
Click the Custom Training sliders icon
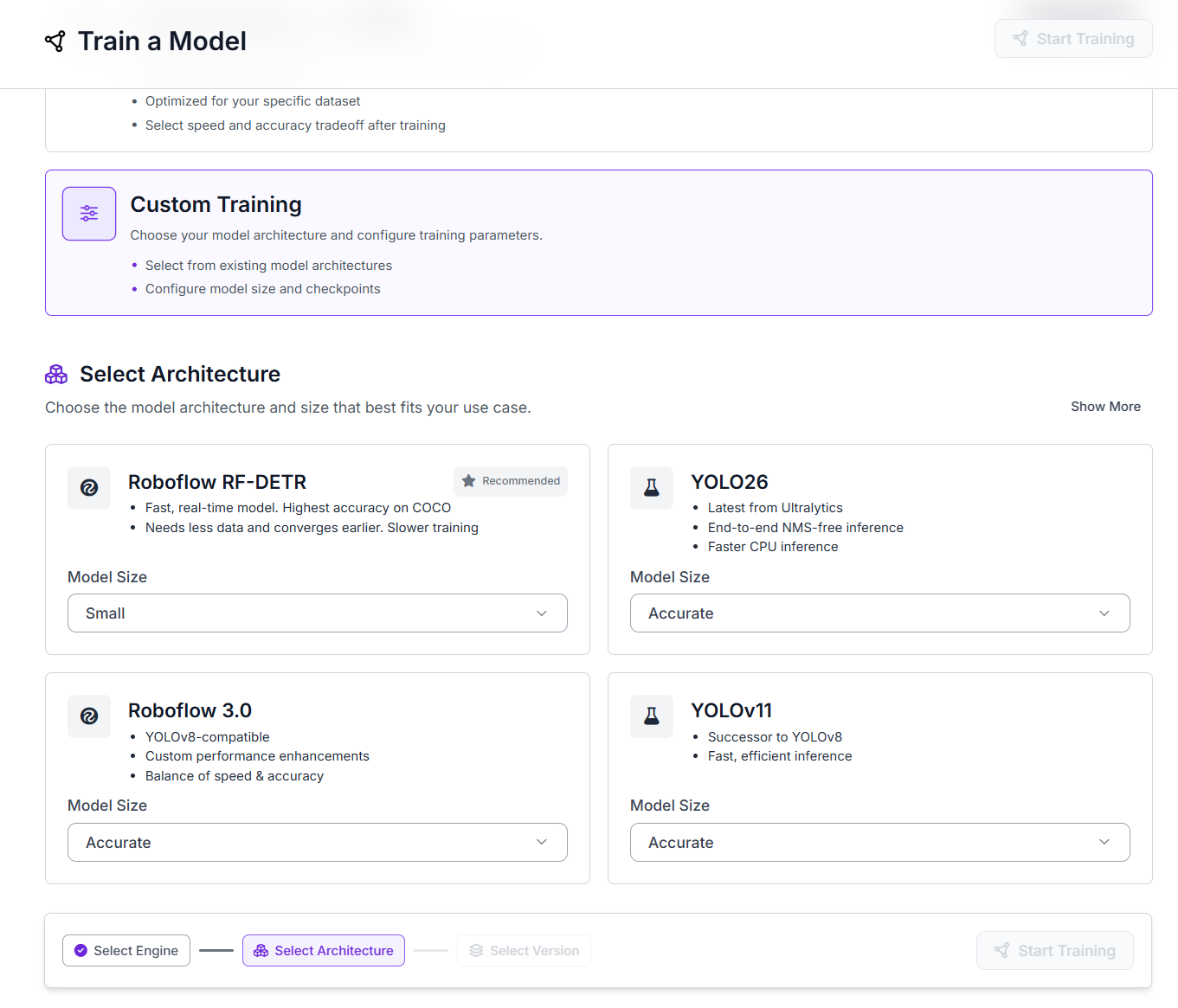tap(89, 214)
